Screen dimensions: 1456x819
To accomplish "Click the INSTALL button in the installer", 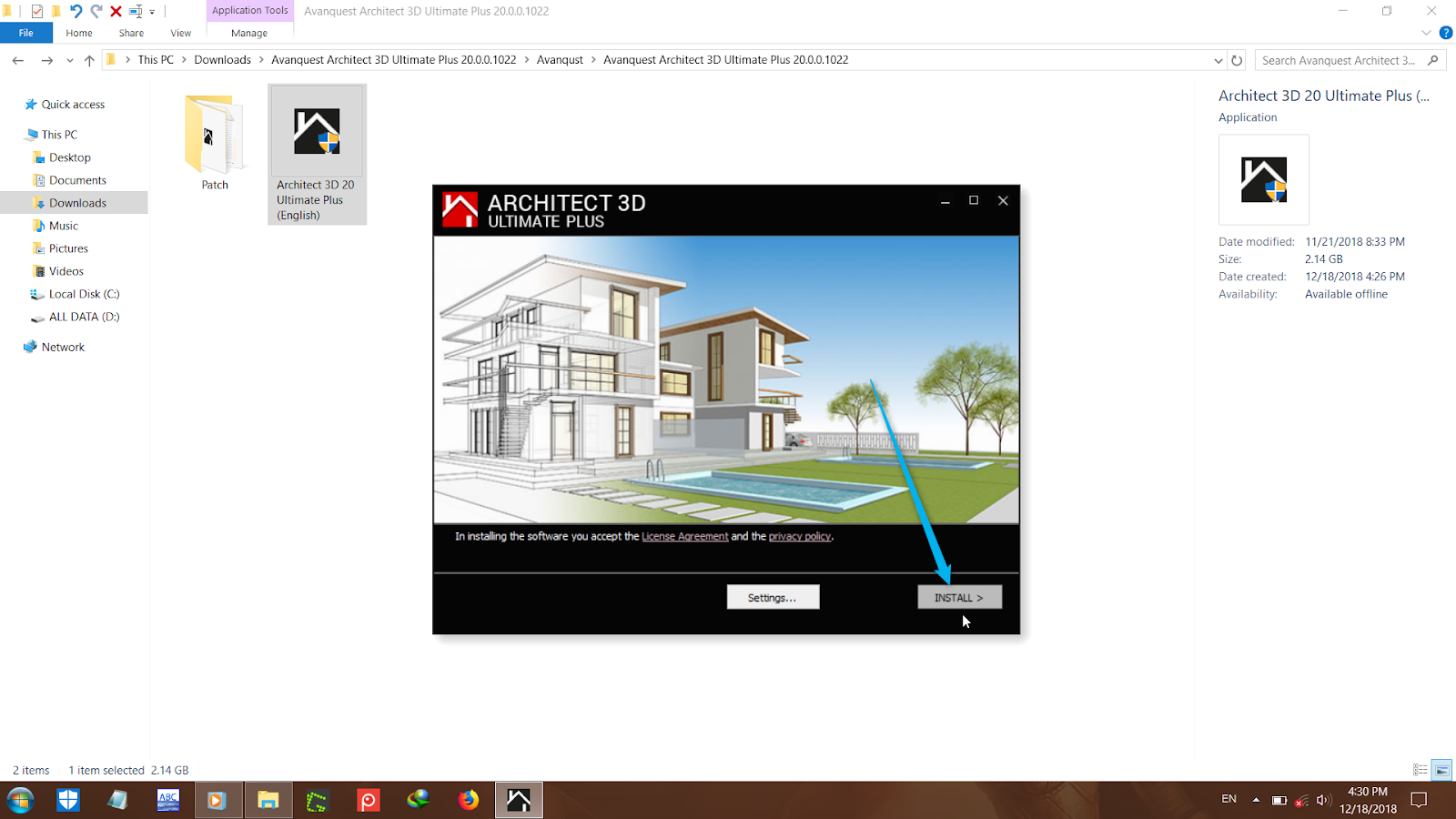I will 958,597.
